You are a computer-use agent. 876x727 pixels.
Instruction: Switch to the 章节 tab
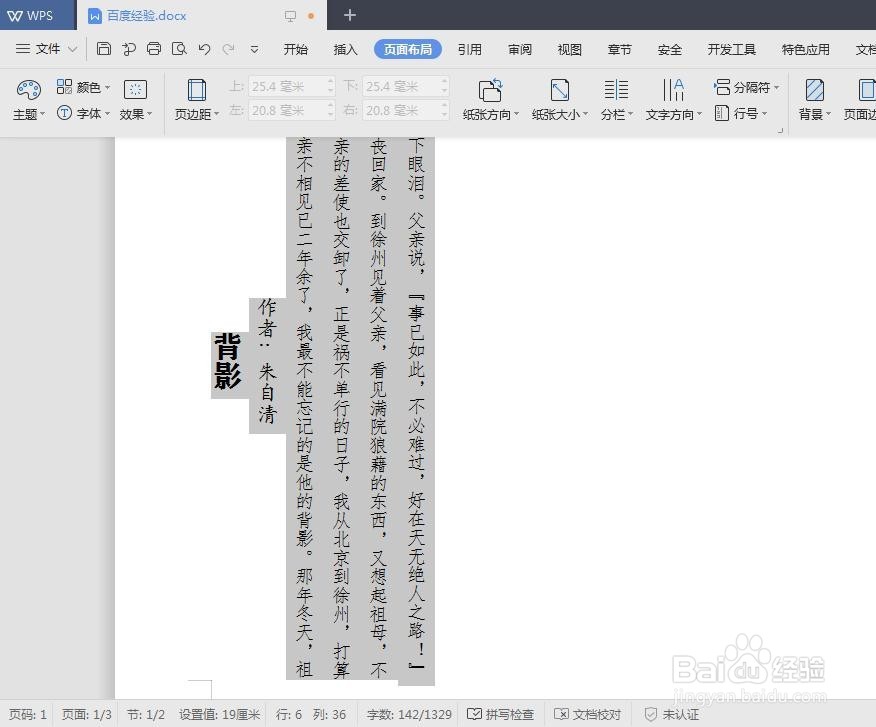pos(619,49)
